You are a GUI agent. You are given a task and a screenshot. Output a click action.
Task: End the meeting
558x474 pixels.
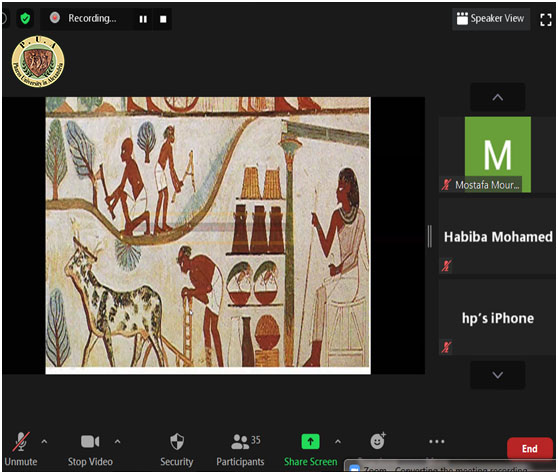click(530, 448)
